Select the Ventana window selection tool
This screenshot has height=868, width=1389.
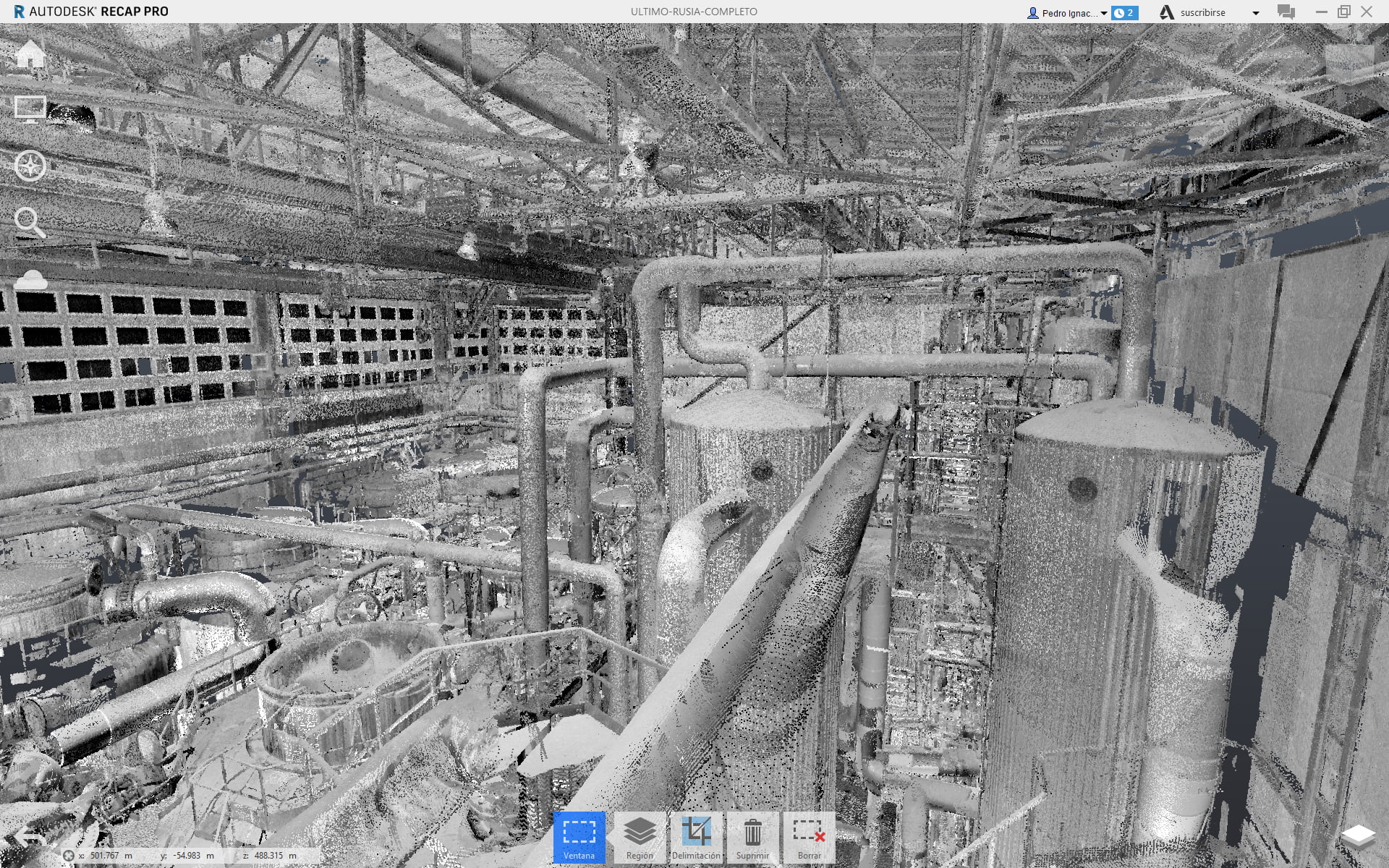[x=579, y=837]
